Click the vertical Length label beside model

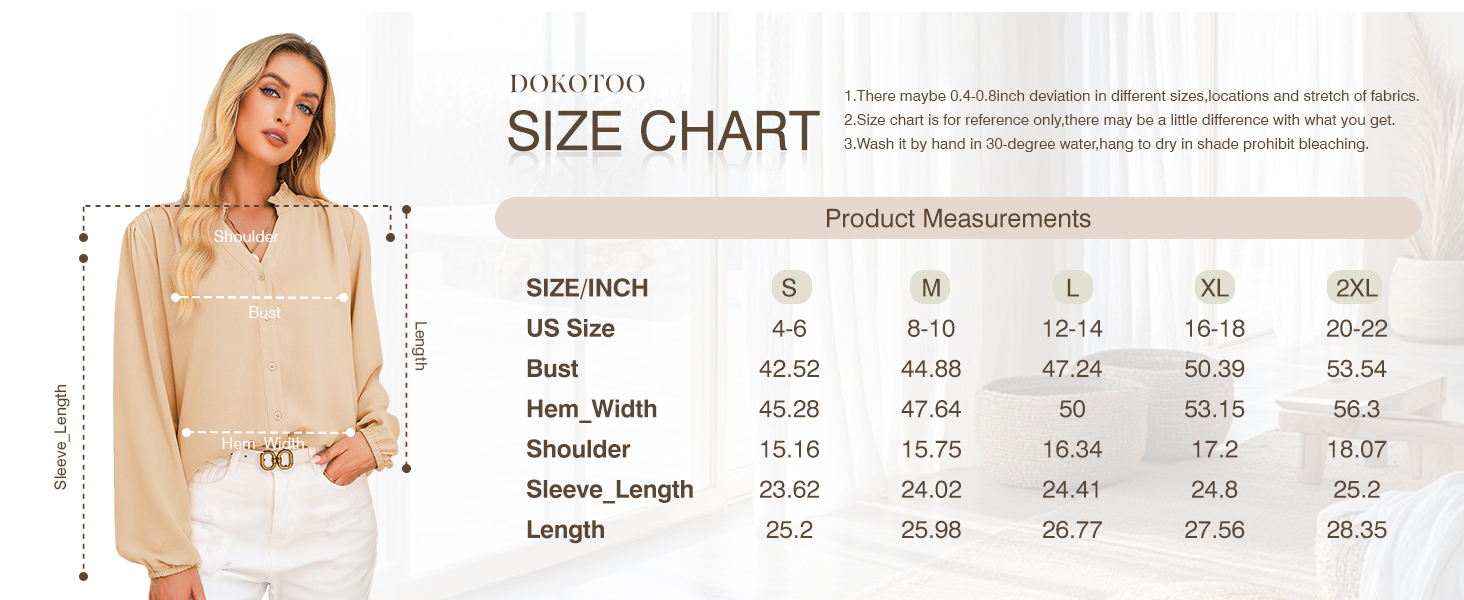coord(420,345)
